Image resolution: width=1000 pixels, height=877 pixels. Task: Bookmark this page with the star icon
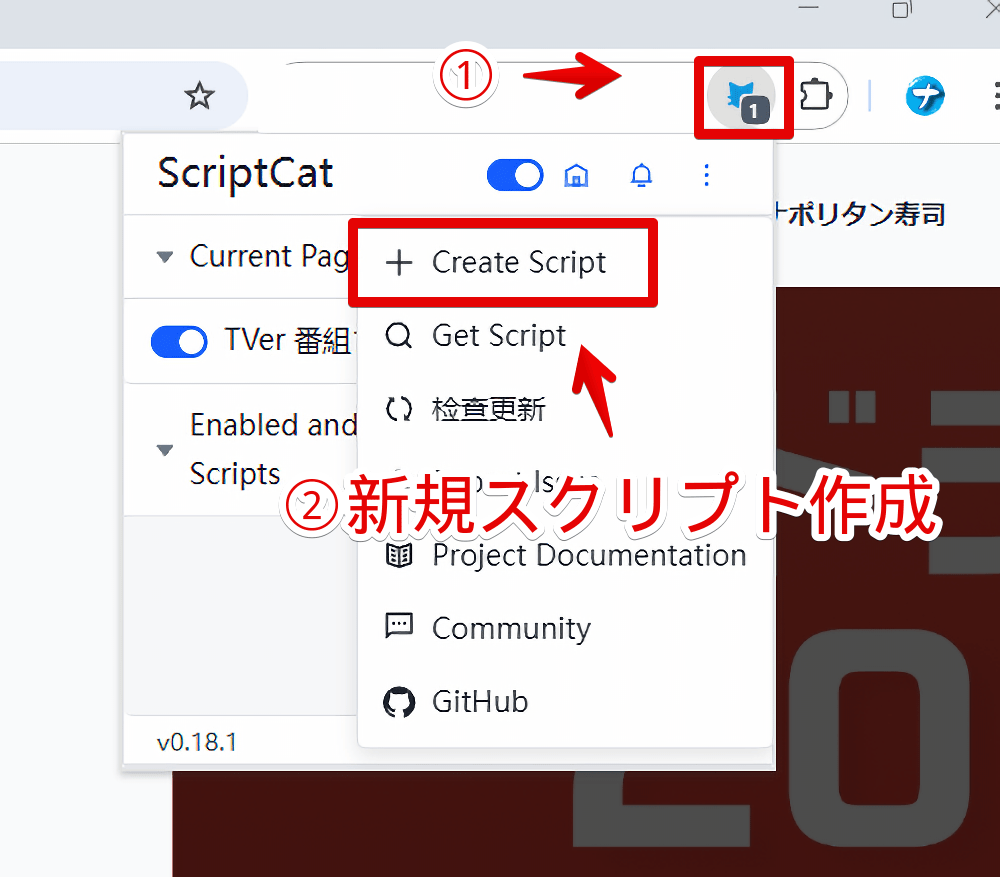pyautogui.click(x=199, y=96)
